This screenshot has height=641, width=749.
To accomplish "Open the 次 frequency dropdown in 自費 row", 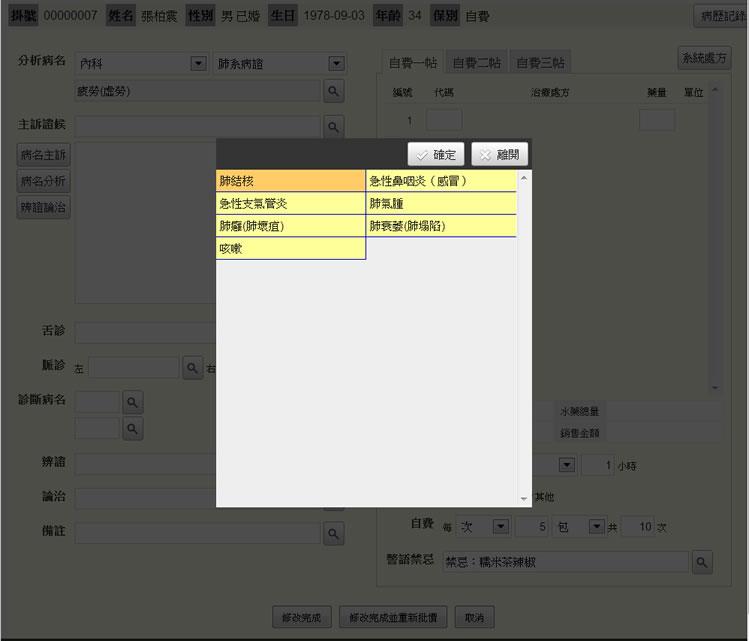I will tap(500, 526).
